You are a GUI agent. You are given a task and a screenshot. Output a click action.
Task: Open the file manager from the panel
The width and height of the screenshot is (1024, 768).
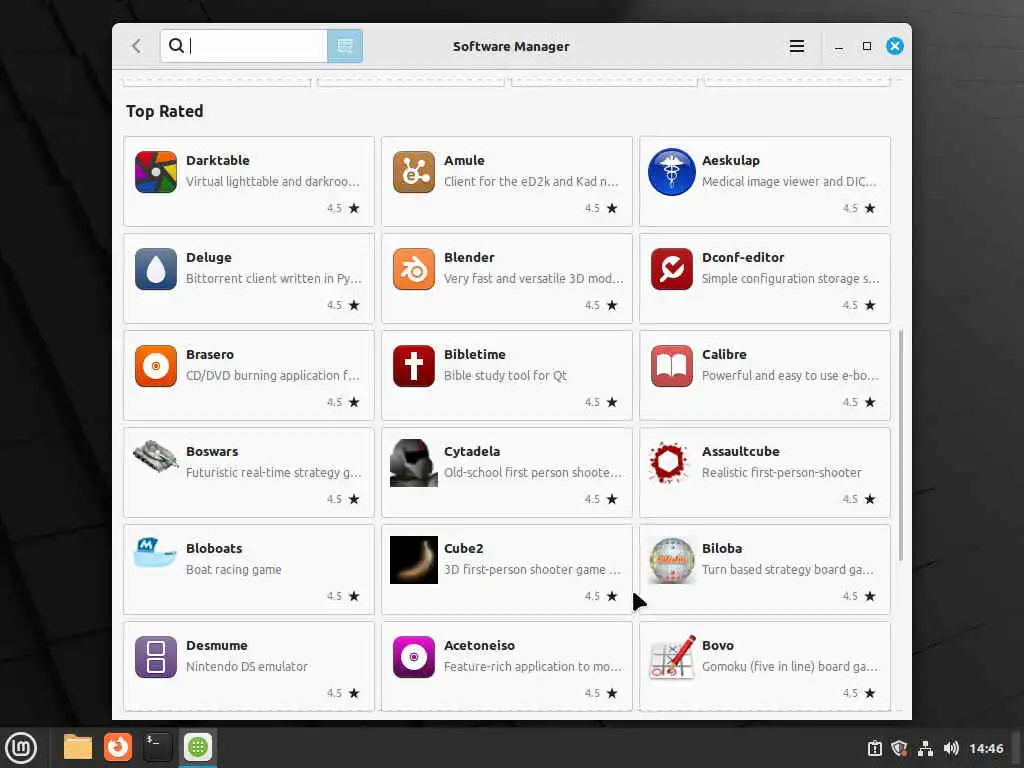click(x=78, y=747)
